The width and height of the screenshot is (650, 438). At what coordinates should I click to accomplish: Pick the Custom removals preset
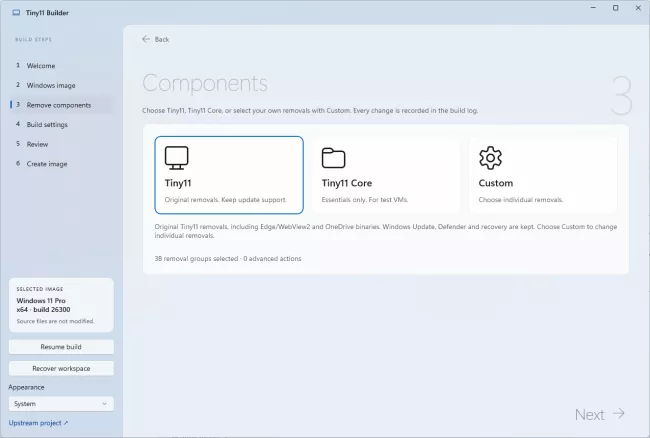(x=543, y=175)
